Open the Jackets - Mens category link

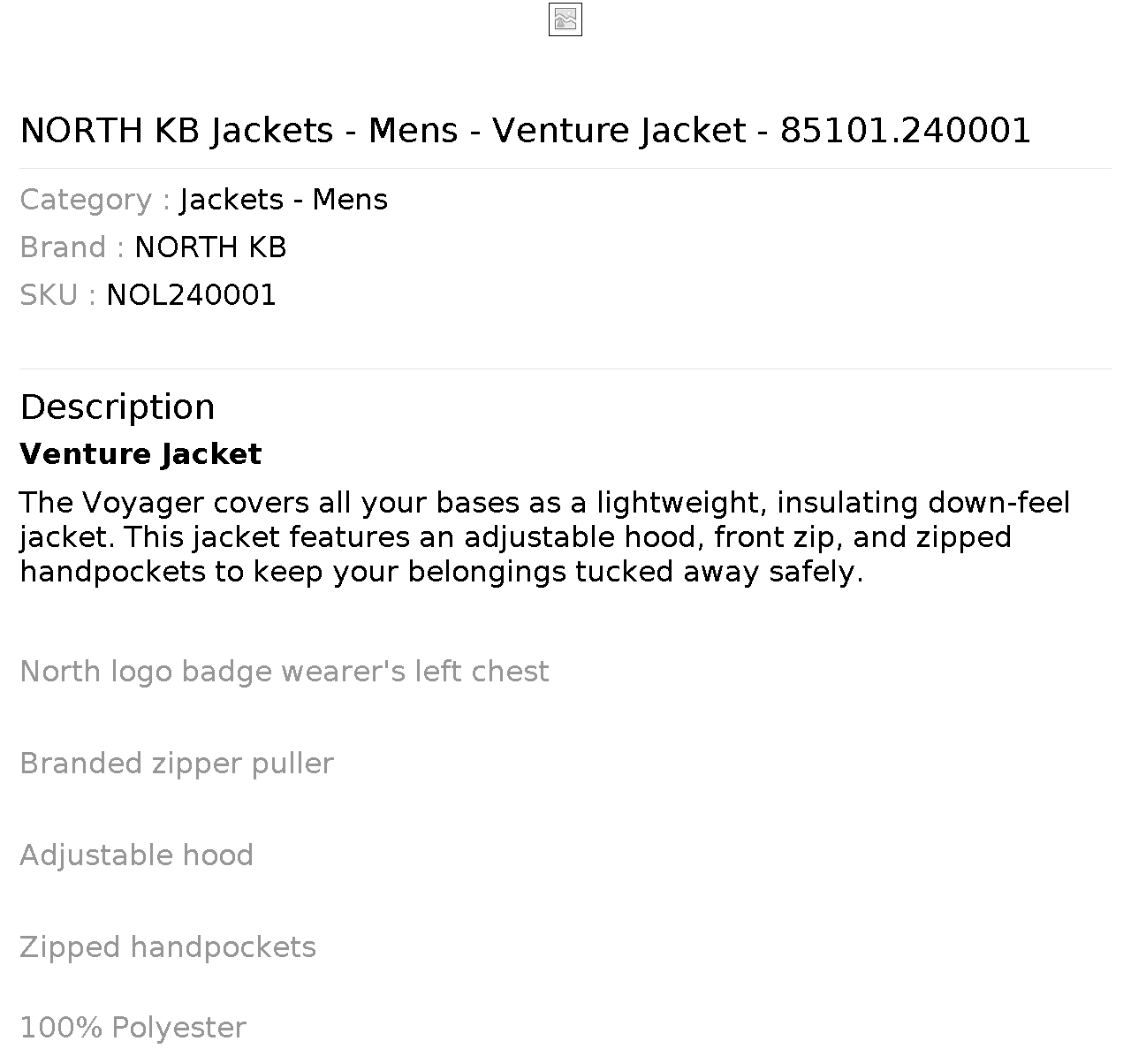click(x=284, y=200)
